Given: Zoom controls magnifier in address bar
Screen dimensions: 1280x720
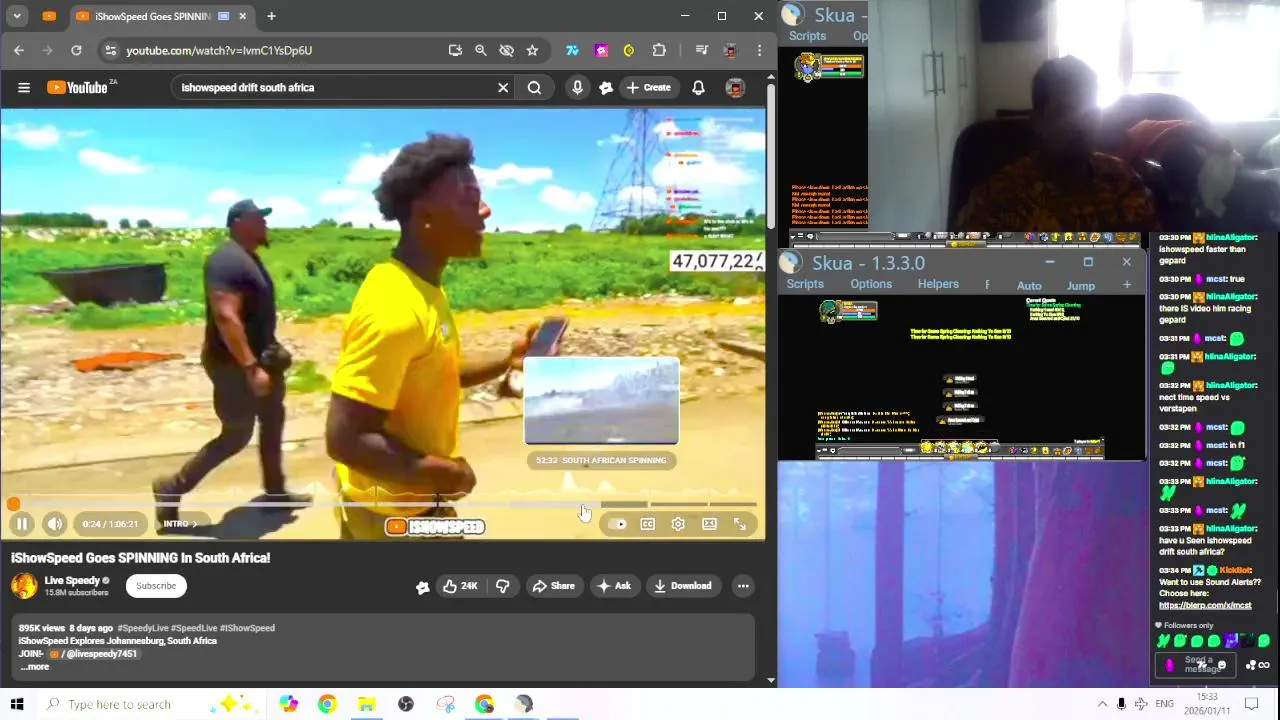Looking at the screenshot, I should [x=480, y=50].
